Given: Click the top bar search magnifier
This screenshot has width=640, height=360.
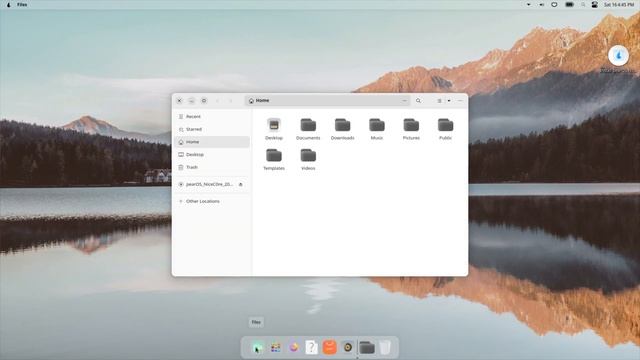Looking at the screenshot, I should coord(583,4).
